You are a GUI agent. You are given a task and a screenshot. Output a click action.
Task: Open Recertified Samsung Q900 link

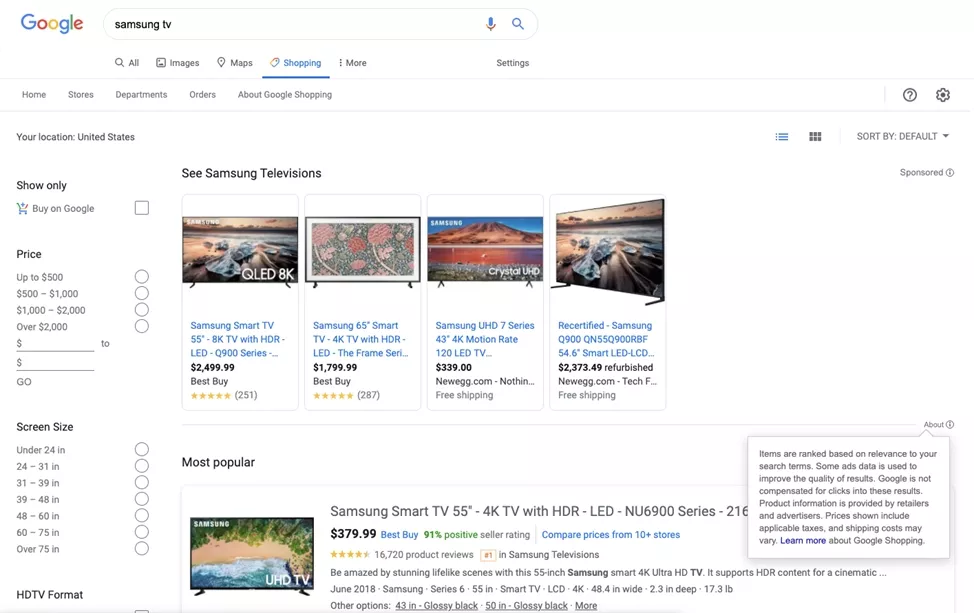(x=606, y=339)
